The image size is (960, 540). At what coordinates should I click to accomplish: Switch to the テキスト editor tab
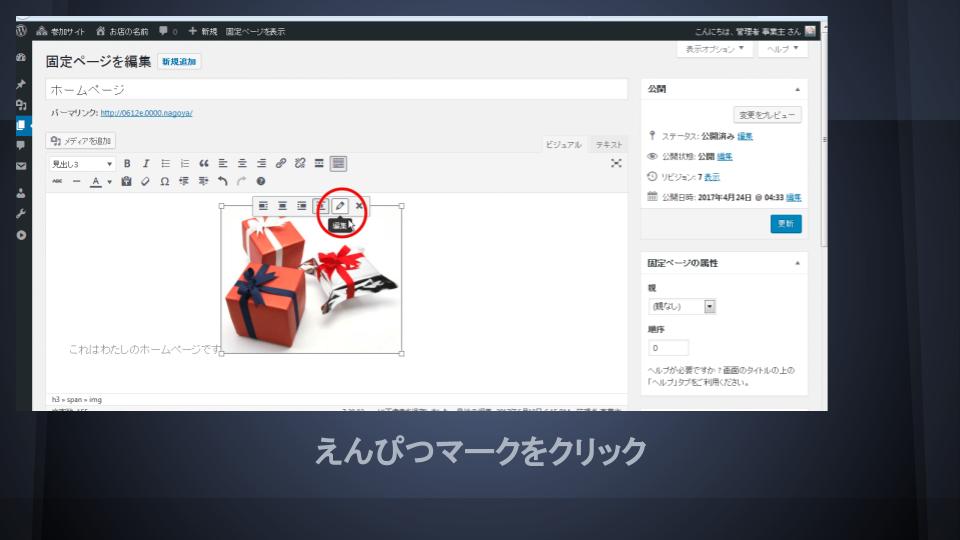coord(608,145)
